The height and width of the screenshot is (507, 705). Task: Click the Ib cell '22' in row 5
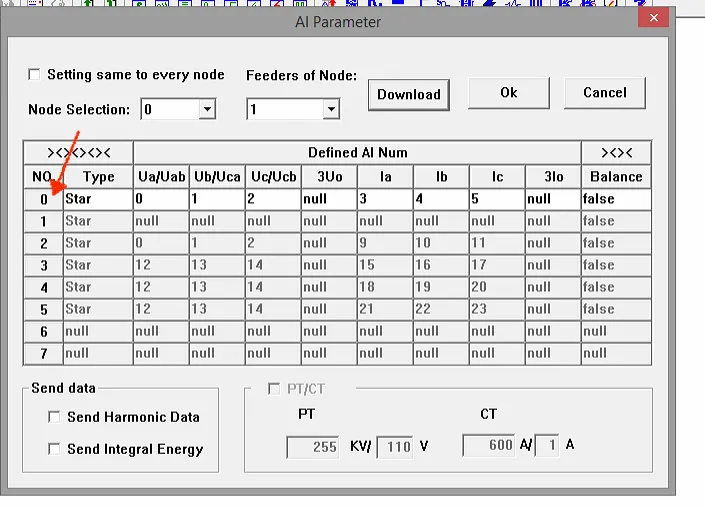(441, 309)
